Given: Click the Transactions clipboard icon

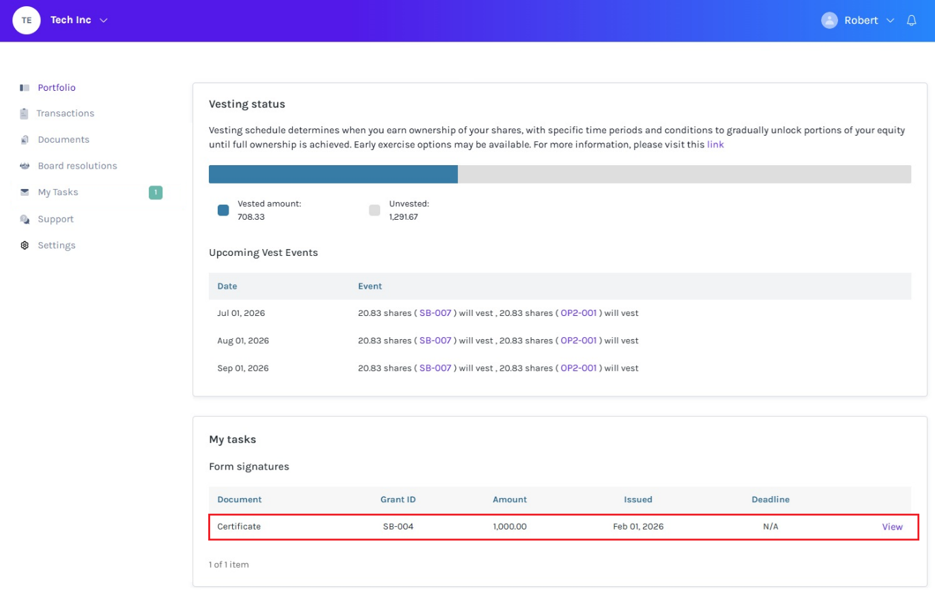Looking at the screenshot, I should (24, 113).
